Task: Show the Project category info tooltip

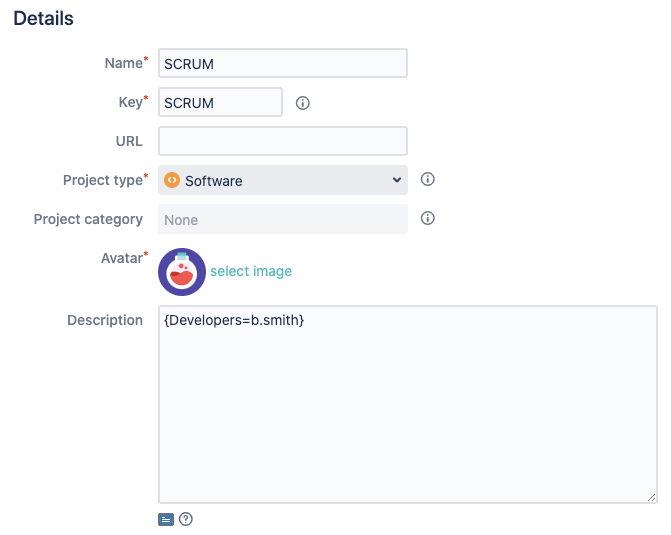Action: (x=428, y=218)
